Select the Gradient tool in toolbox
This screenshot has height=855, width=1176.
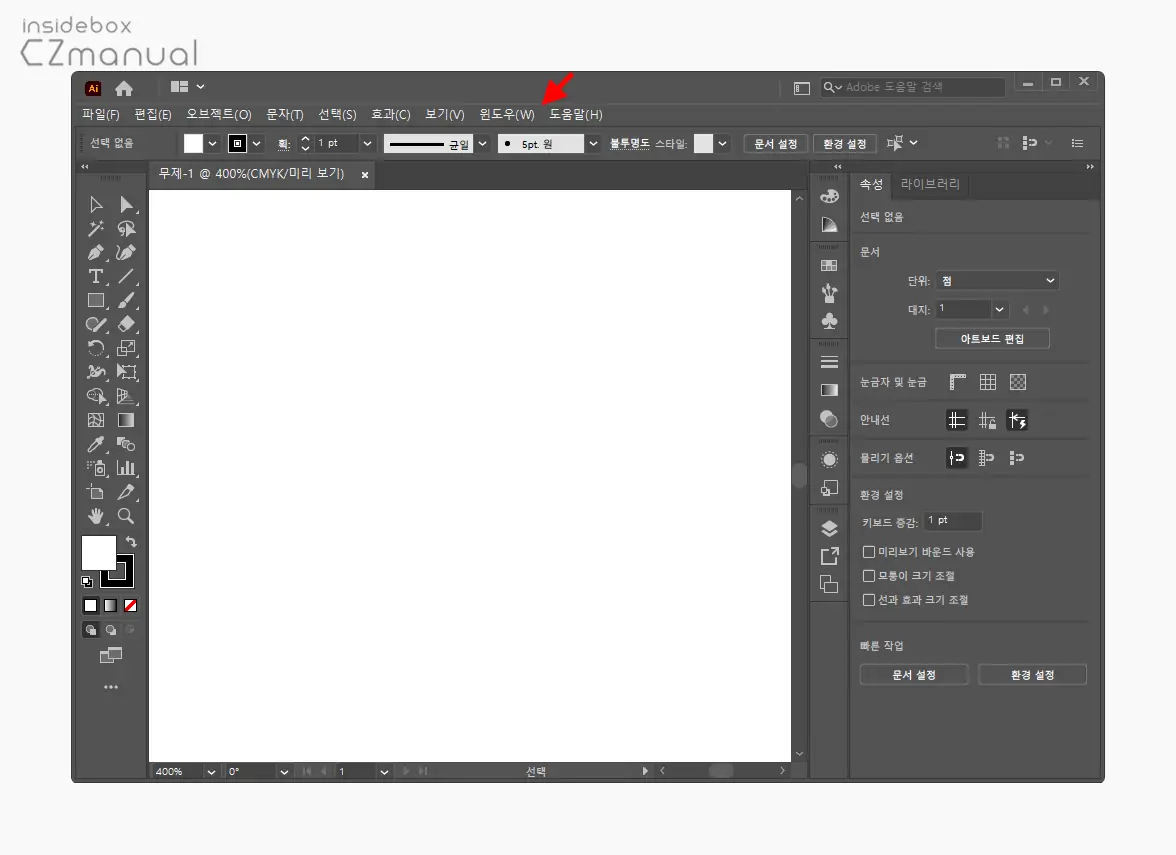click(126, 420)
